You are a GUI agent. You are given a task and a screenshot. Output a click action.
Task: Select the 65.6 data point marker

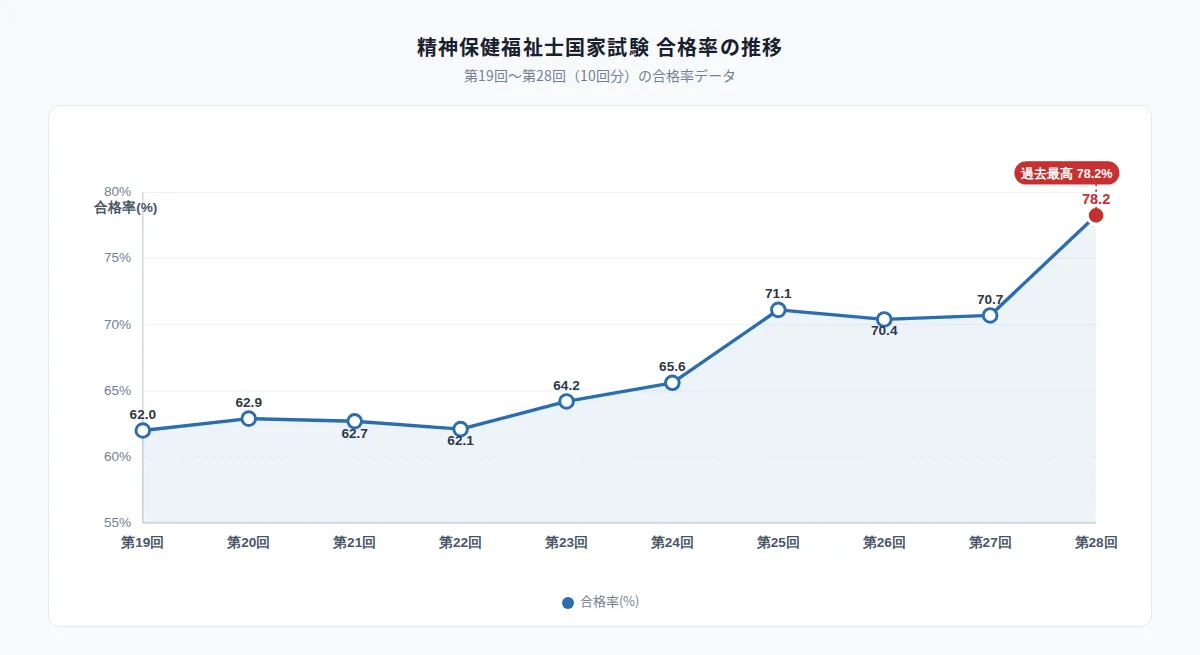673,383
